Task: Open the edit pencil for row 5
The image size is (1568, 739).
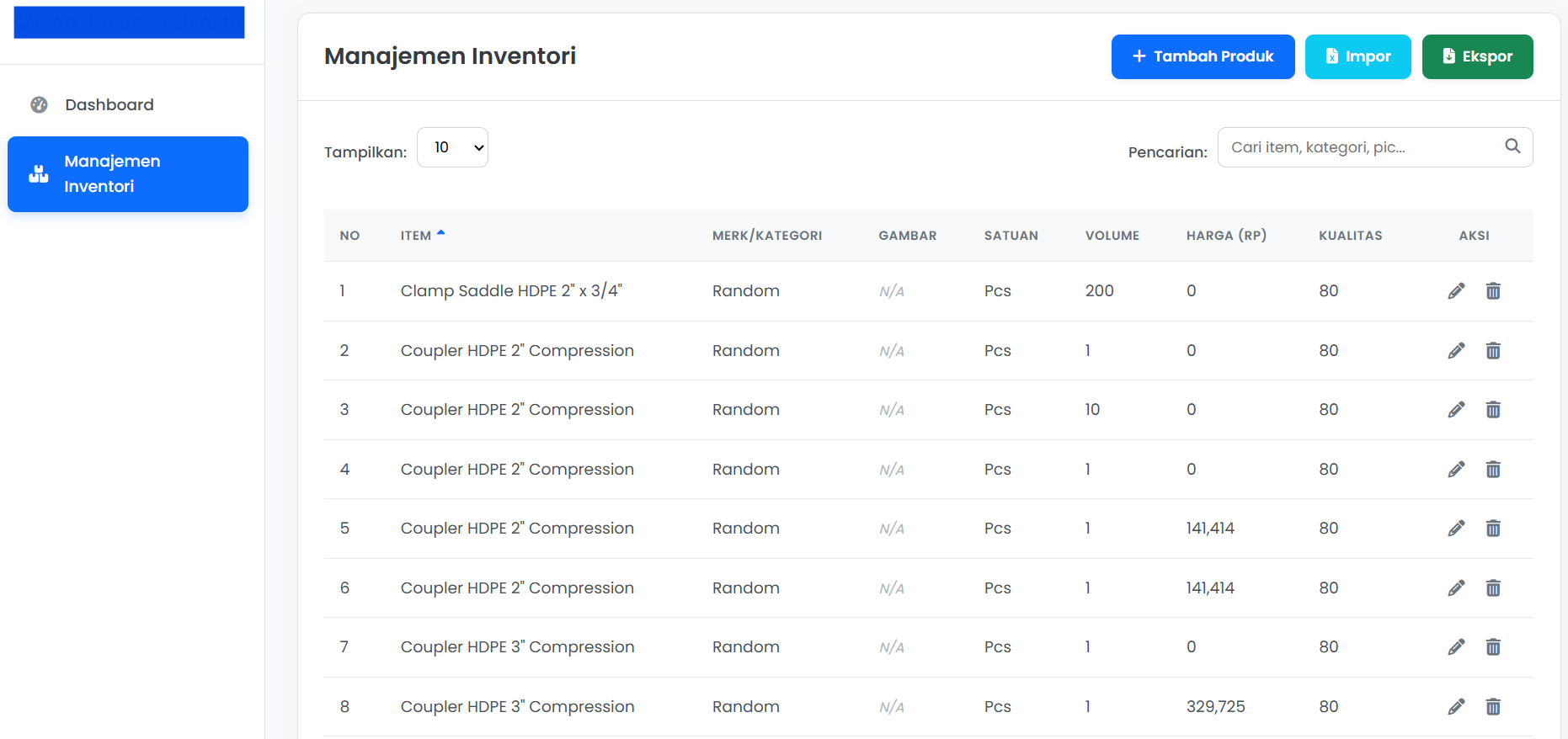Action: pyautogui.click(x=1456, y=529)
